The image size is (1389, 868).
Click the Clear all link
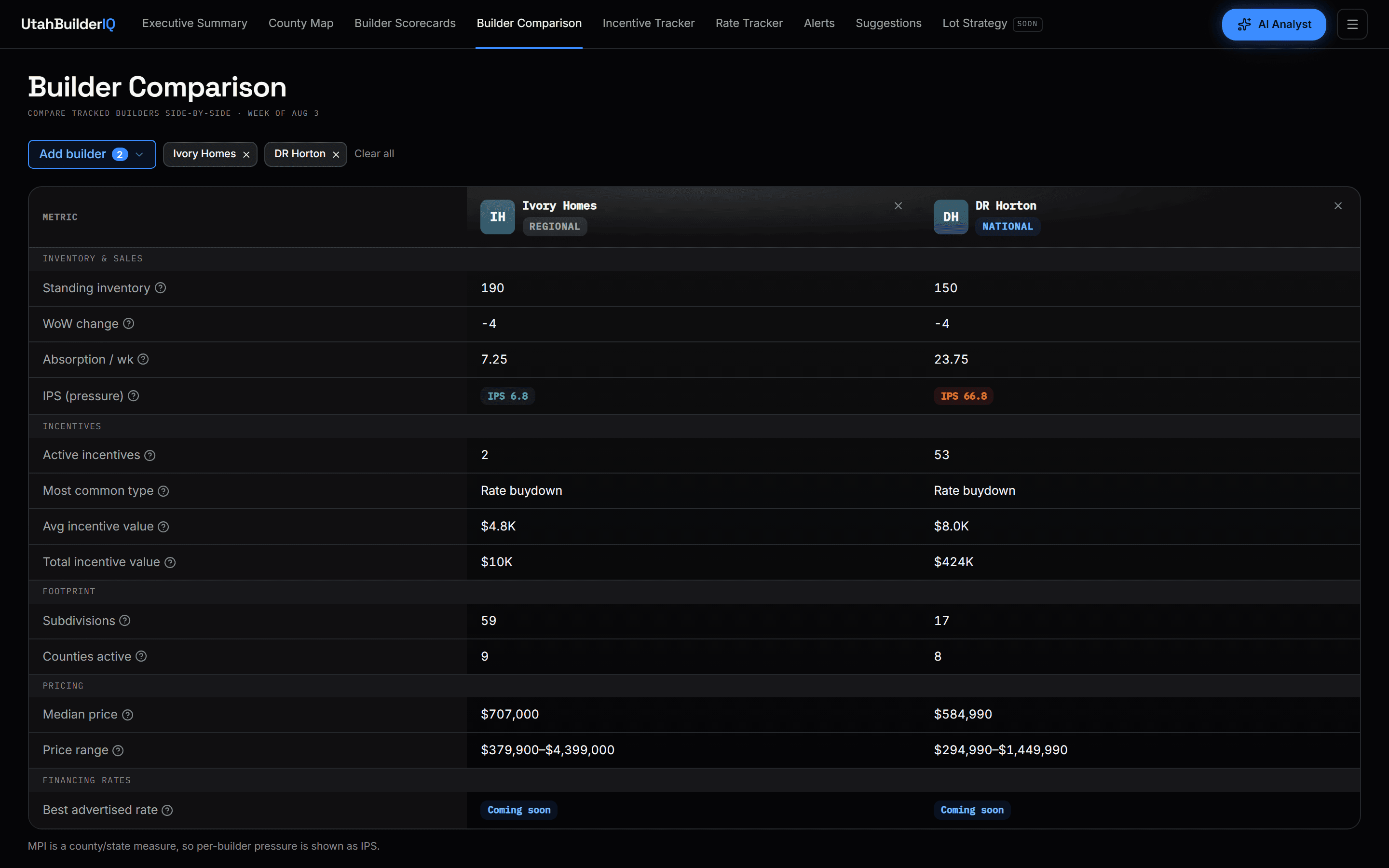coord(374,154)
